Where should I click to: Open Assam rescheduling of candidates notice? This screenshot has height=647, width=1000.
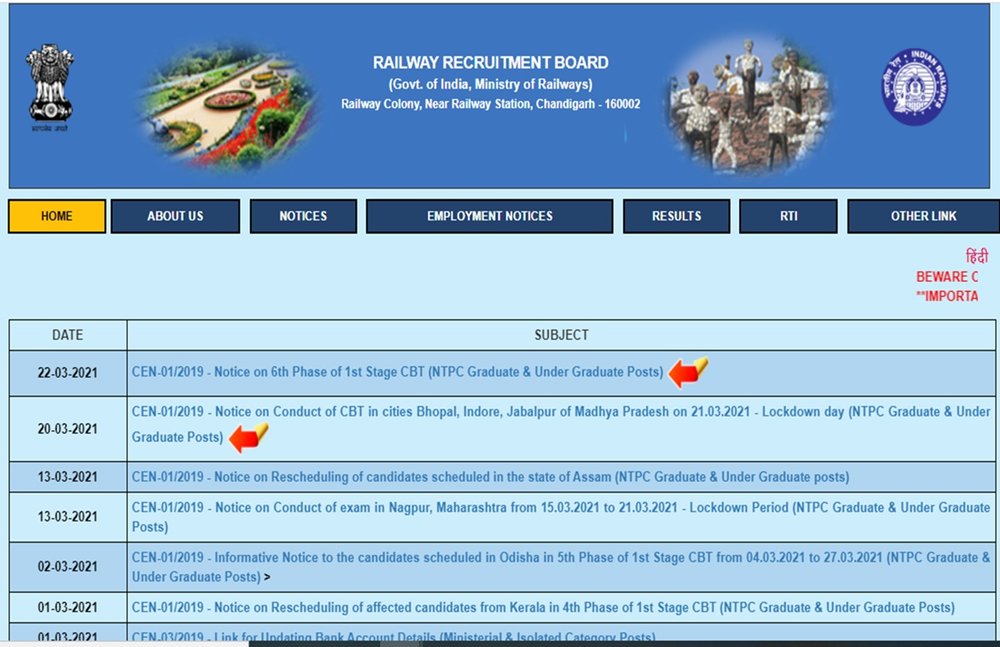(x=490, y=477)
